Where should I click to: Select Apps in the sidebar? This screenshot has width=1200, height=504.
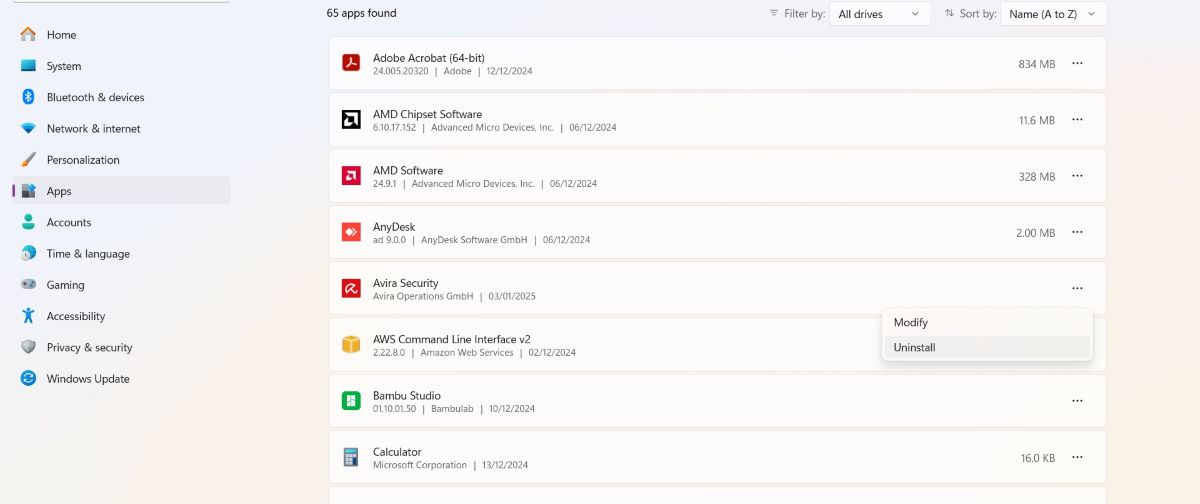point(121,191)
